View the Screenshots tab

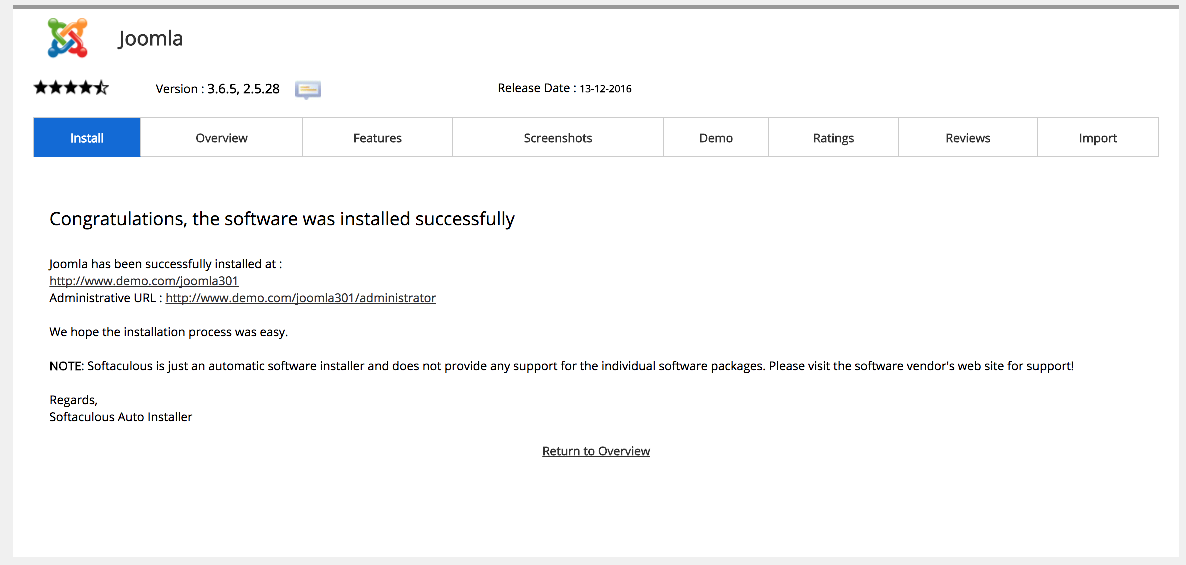coord(558,138)
